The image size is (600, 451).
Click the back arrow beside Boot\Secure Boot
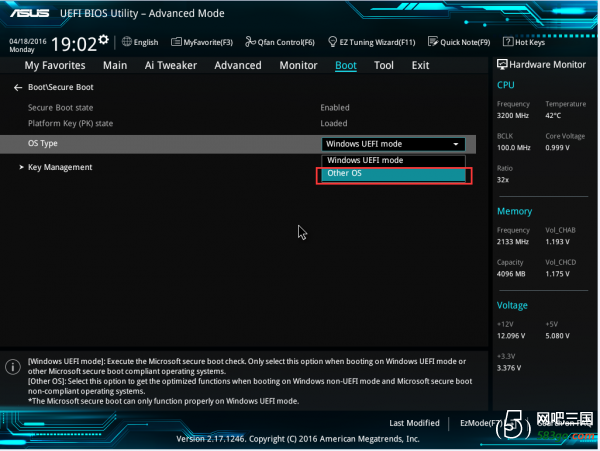pyautogui.click(x=18, y=88)
